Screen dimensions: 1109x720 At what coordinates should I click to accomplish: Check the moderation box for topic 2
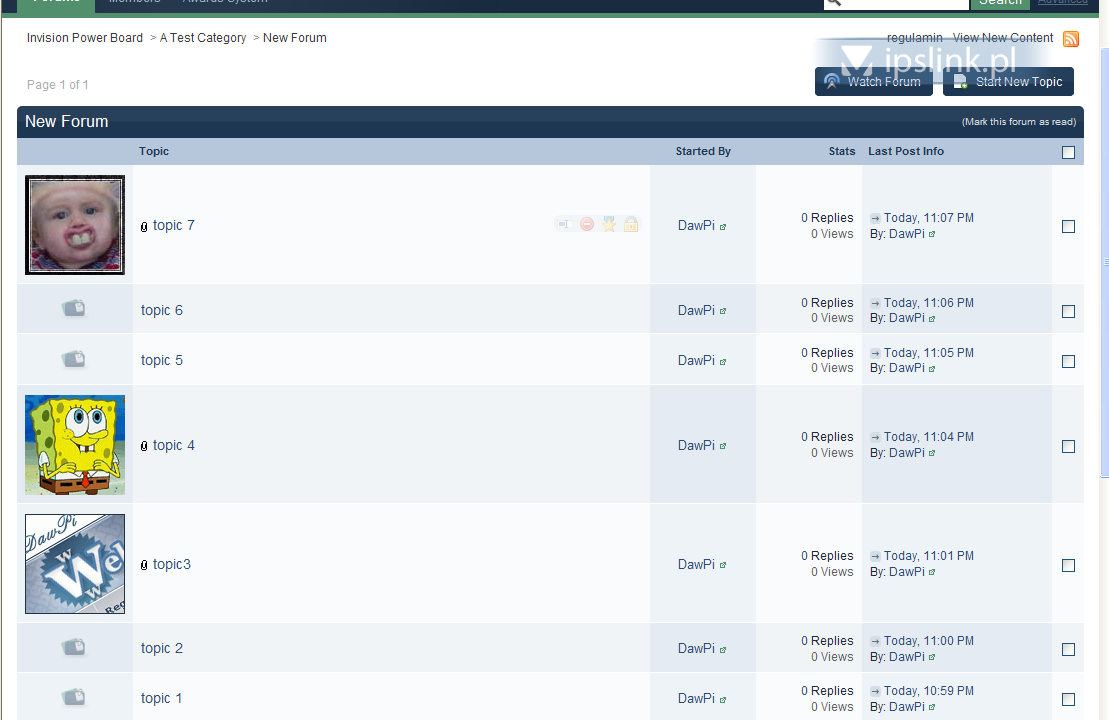pos(1068,649)
